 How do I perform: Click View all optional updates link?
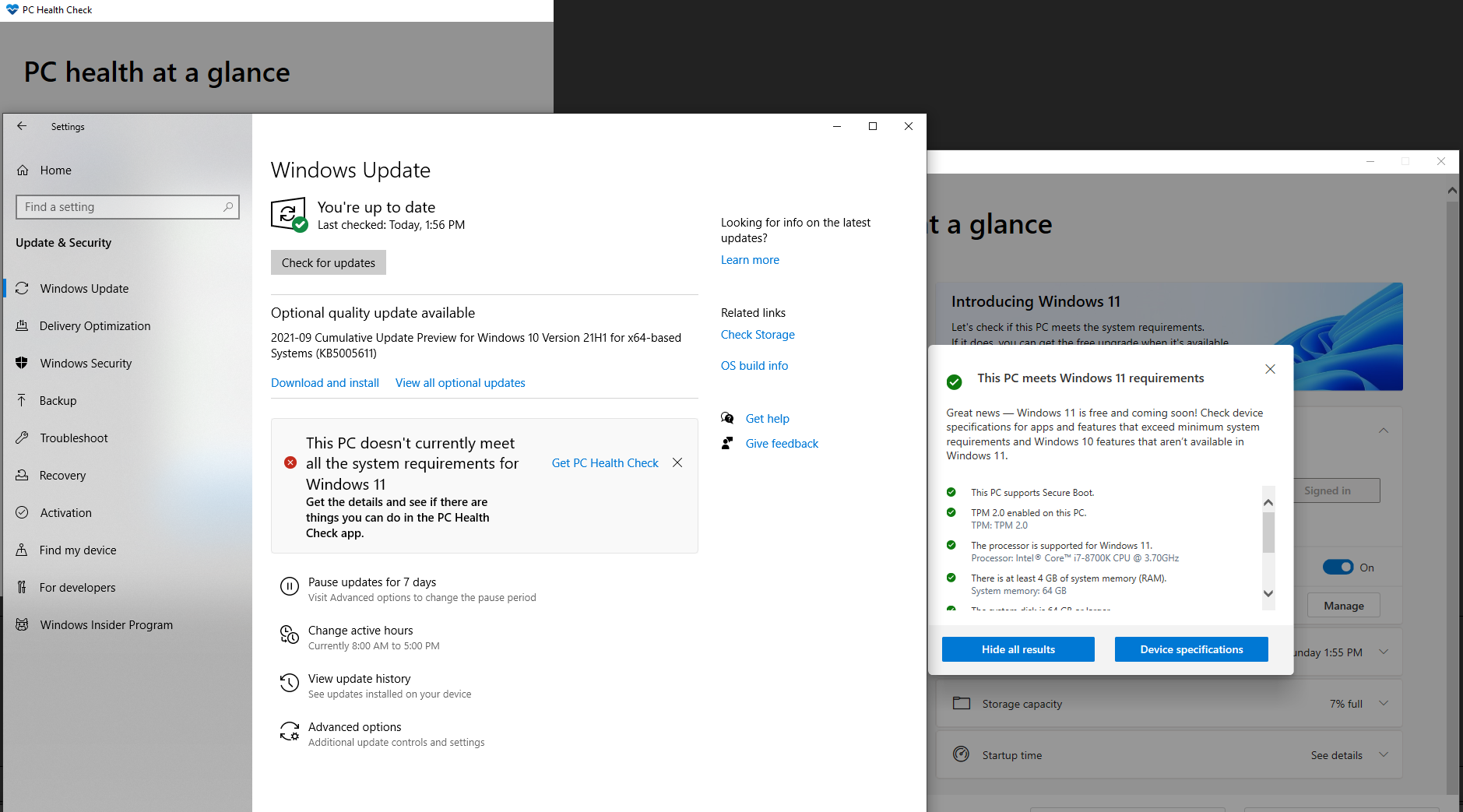click(x=460, y=383)
